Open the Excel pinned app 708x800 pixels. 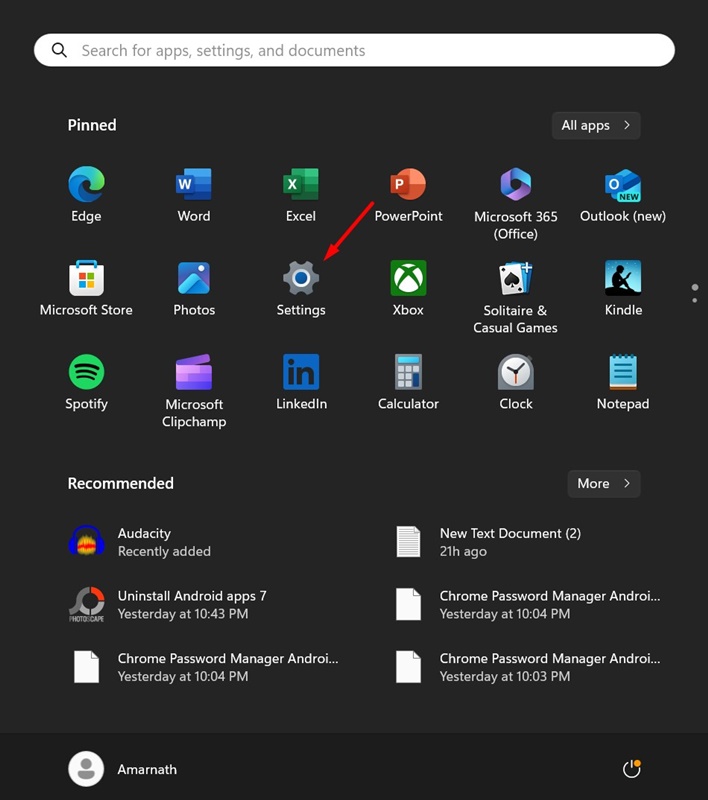[301, 184]
